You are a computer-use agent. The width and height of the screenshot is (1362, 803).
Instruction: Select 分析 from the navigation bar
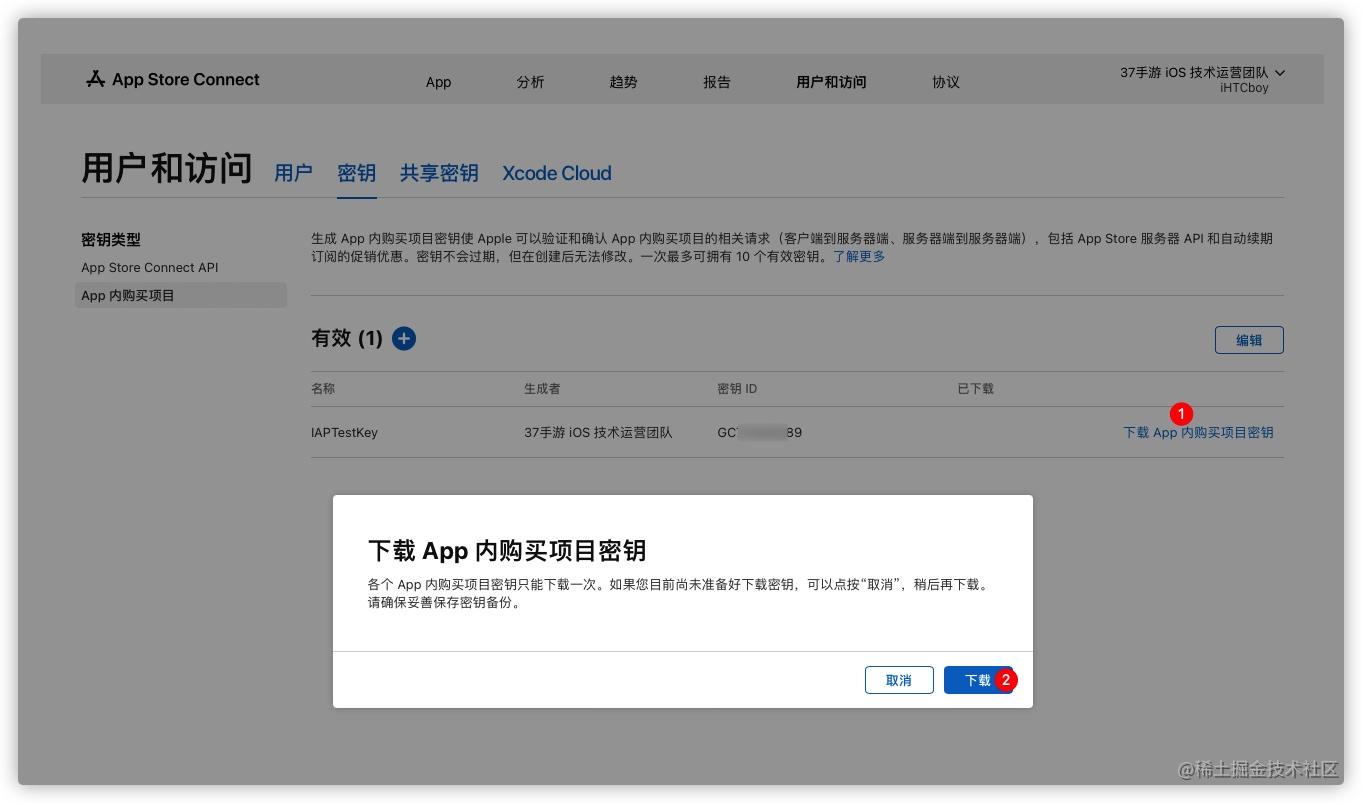coord(530,82)
